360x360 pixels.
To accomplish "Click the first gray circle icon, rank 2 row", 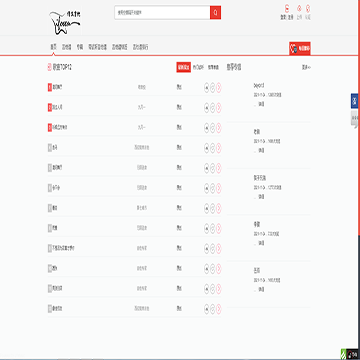I will click(x=206, y=108).
